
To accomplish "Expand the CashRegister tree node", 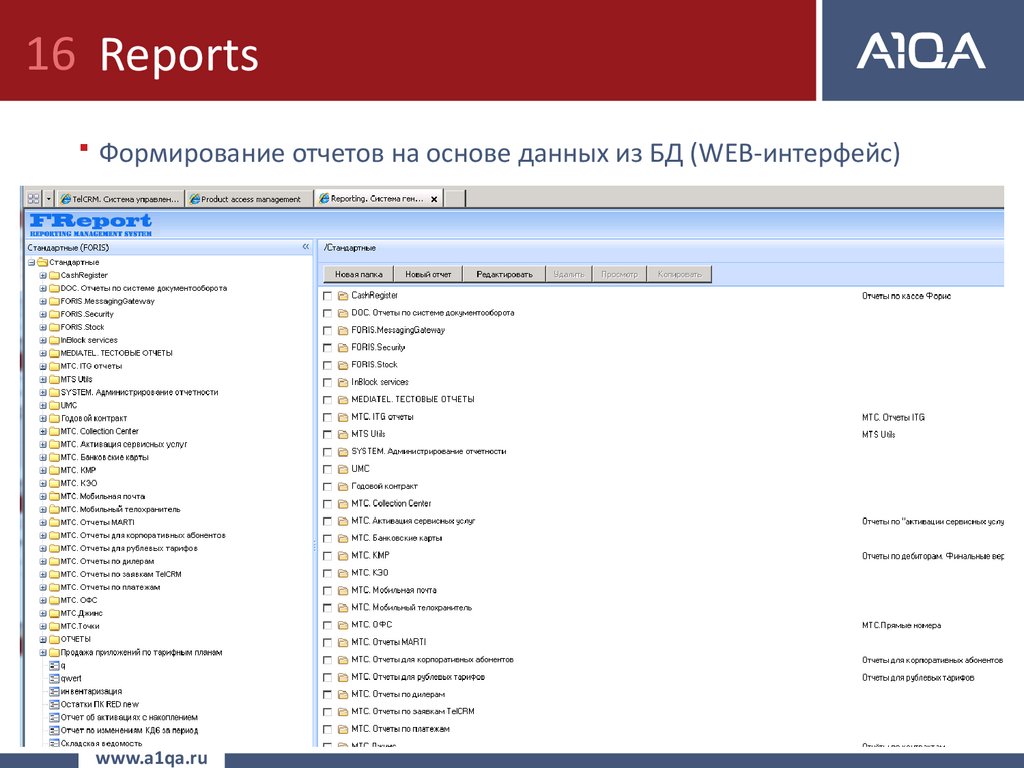I will pyautogui.click(x=43, y=275).
